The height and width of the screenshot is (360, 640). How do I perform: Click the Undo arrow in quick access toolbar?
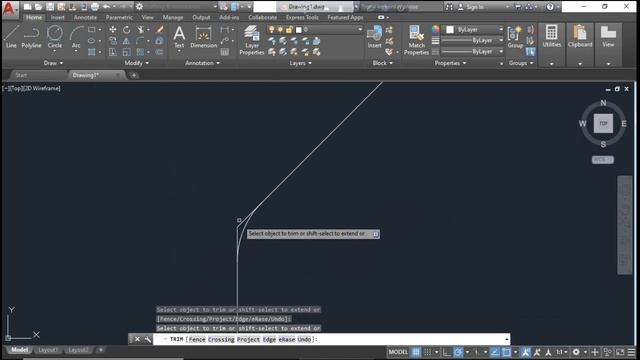click(106, 7)
